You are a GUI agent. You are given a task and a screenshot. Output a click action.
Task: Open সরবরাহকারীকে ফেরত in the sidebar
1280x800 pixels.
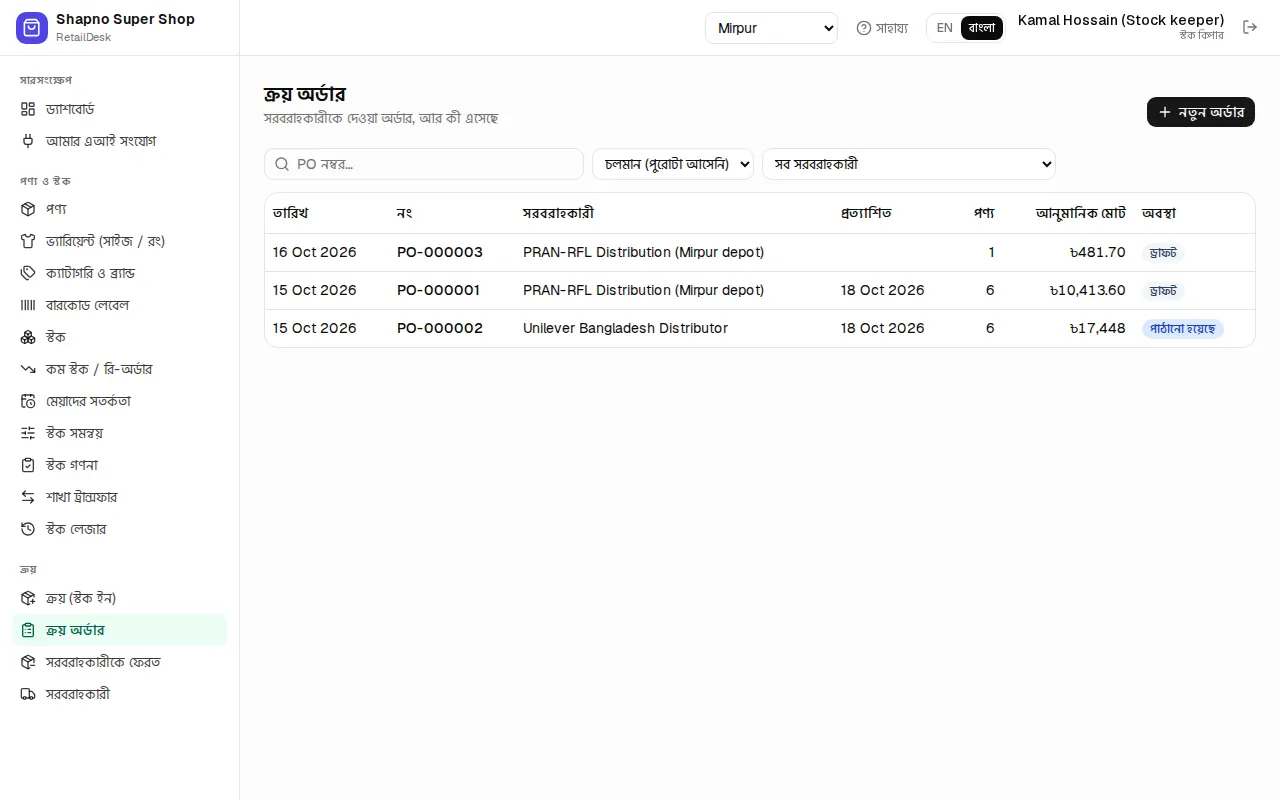click(119, 662)
